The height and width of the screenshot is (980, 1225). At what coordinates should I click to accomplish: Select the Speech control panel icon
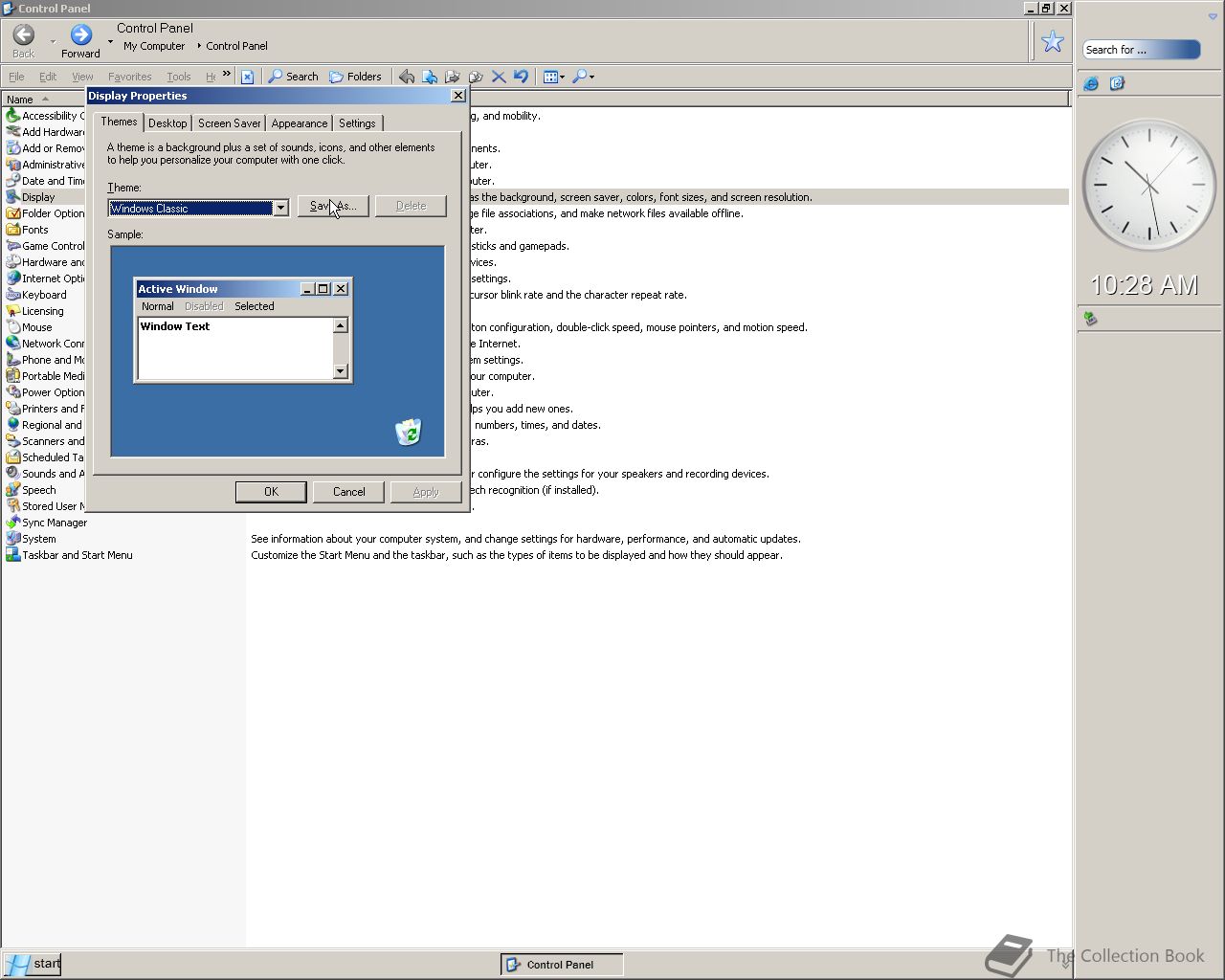(x=13, y=490)
